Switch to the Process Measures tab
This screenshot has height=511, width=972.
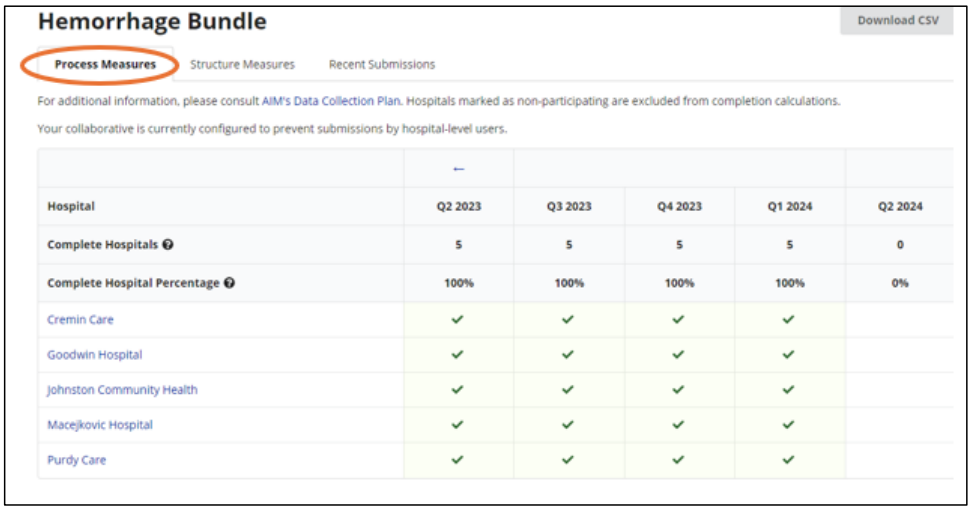105,65
